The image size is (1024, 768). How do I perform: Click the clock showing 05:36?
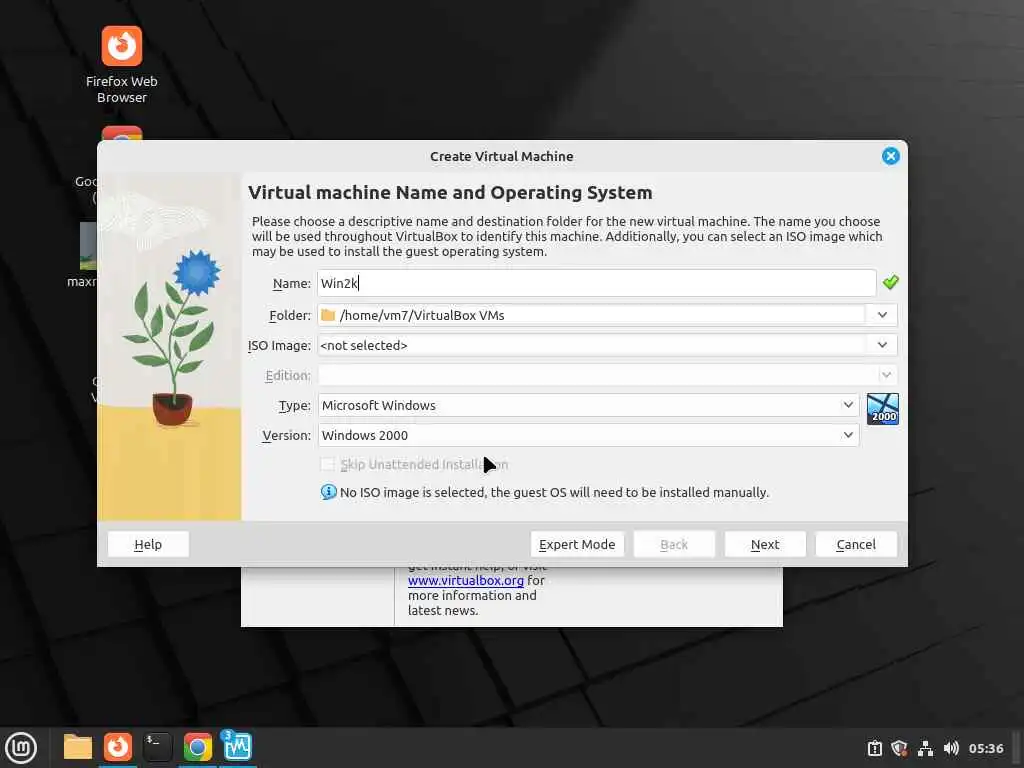pos(985,748)
